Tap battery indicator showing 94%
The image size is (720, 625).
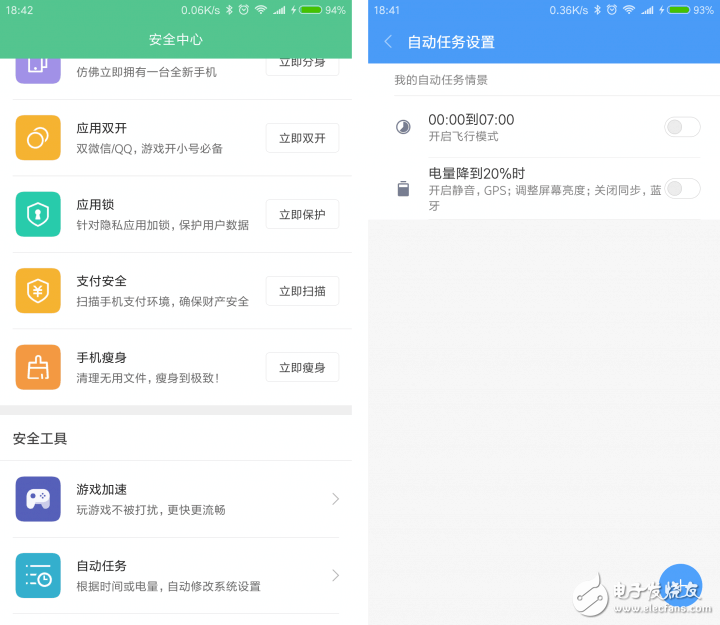pos(310,10)
